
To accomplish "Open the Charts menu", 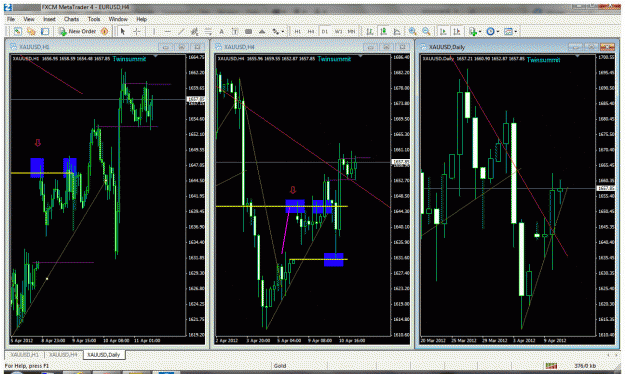I will click(71, 19).
